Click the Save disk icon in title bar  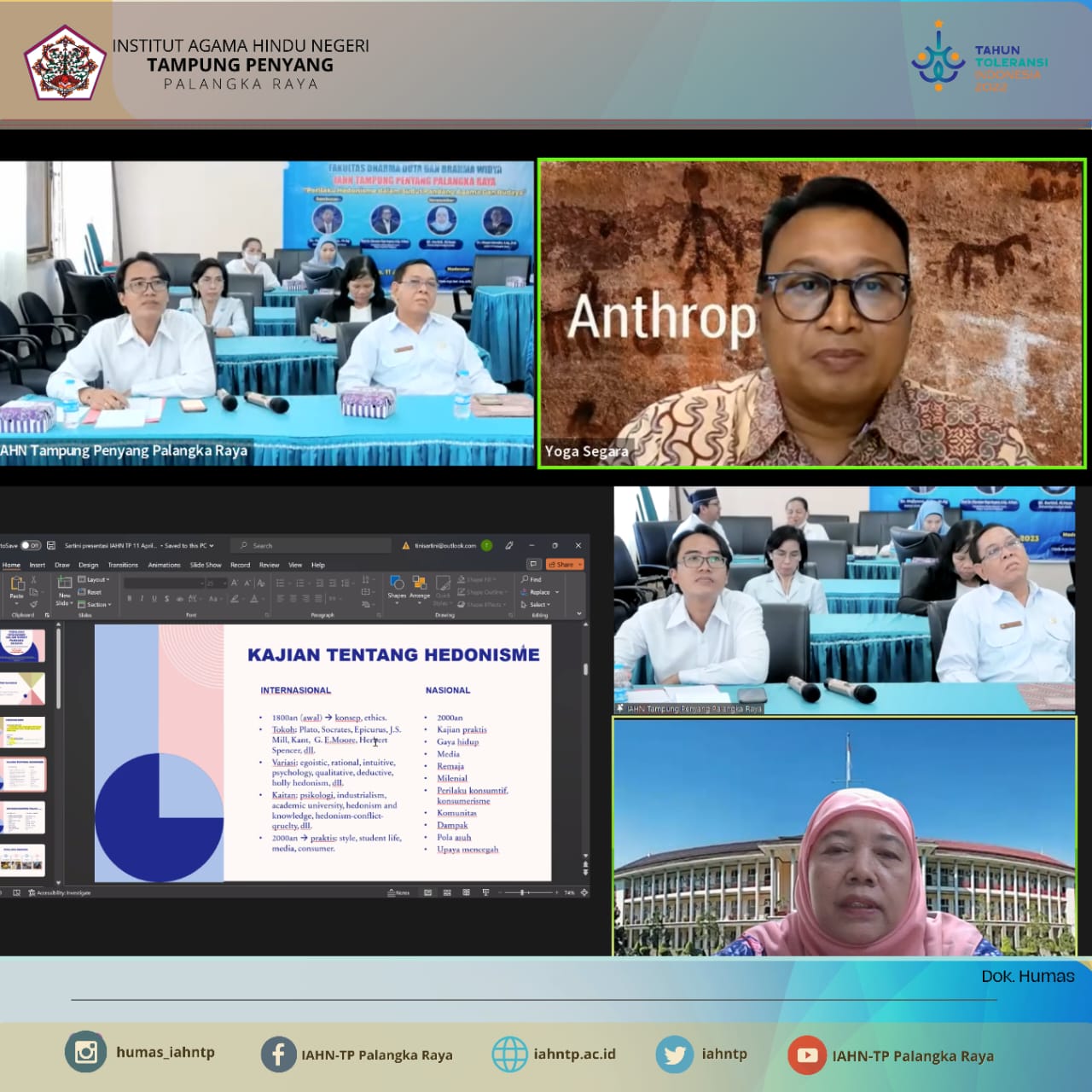click(51, 545)
